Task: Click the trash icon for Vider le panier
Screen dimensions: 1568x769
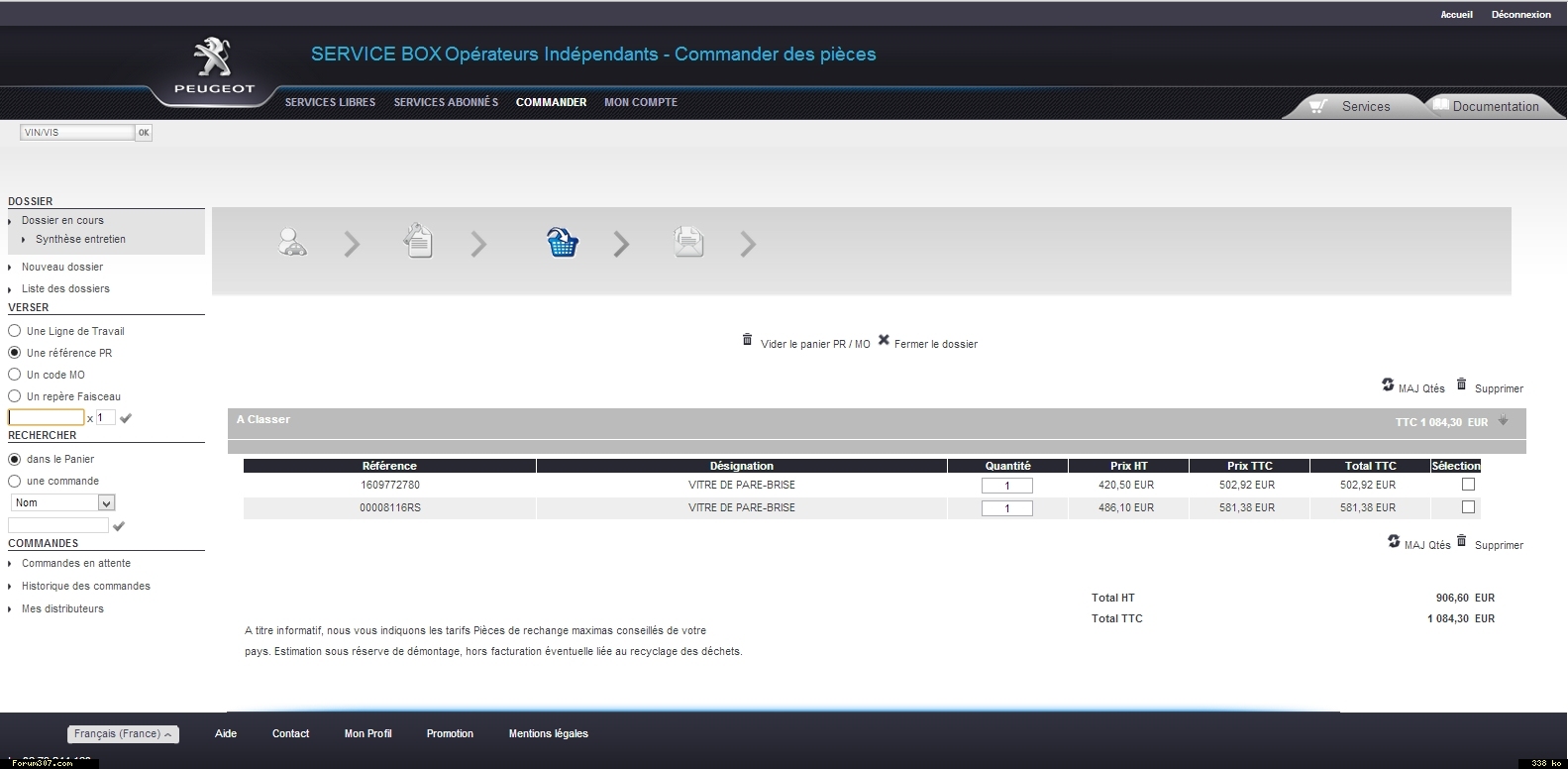Action: coord(748,340)
